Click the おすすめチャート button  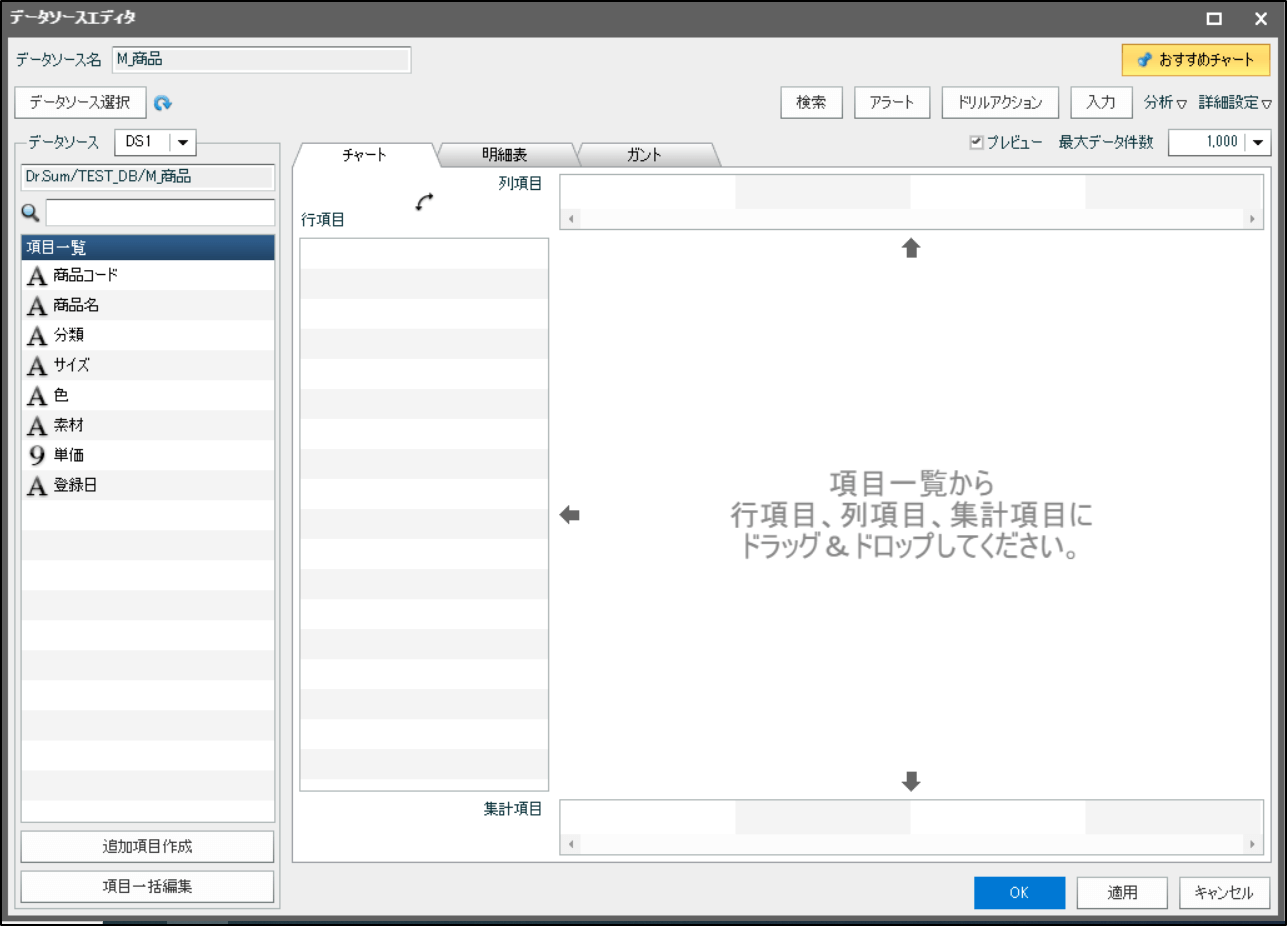(1195, 60)
